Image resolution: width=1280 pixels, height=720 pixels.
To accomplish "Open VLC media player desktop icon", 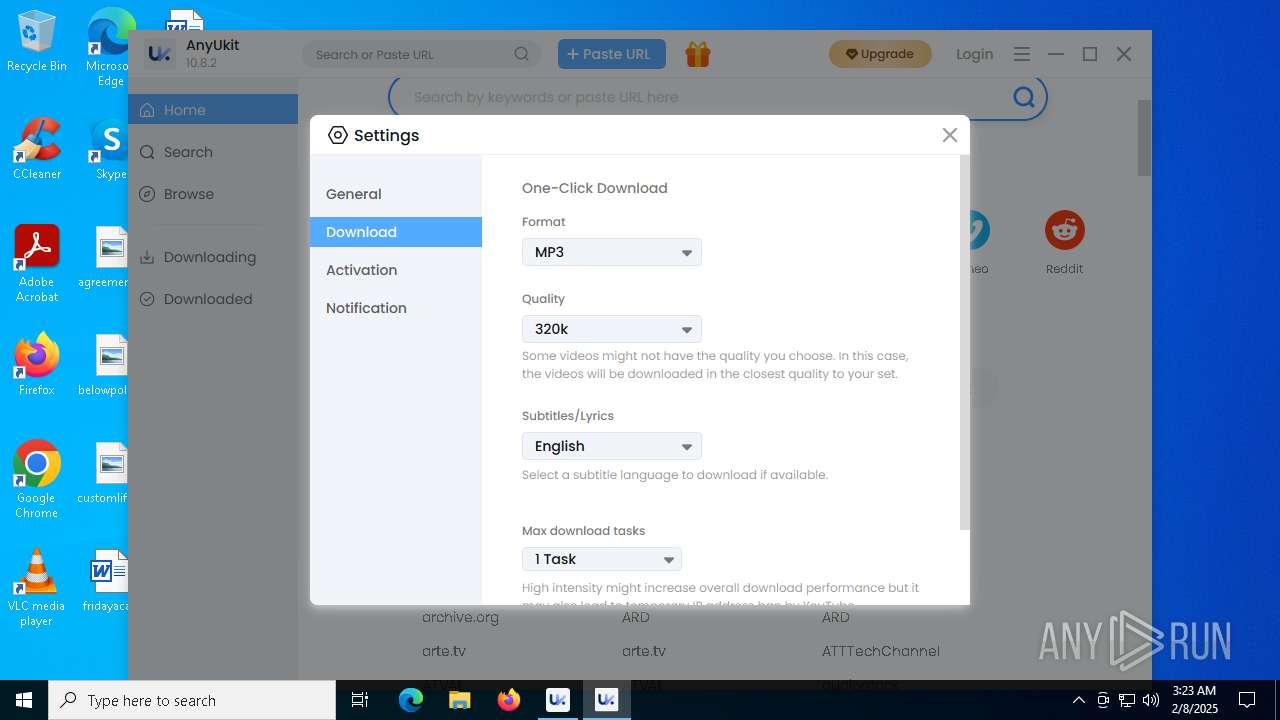I will pyautogui.click(x=37, y=588).
